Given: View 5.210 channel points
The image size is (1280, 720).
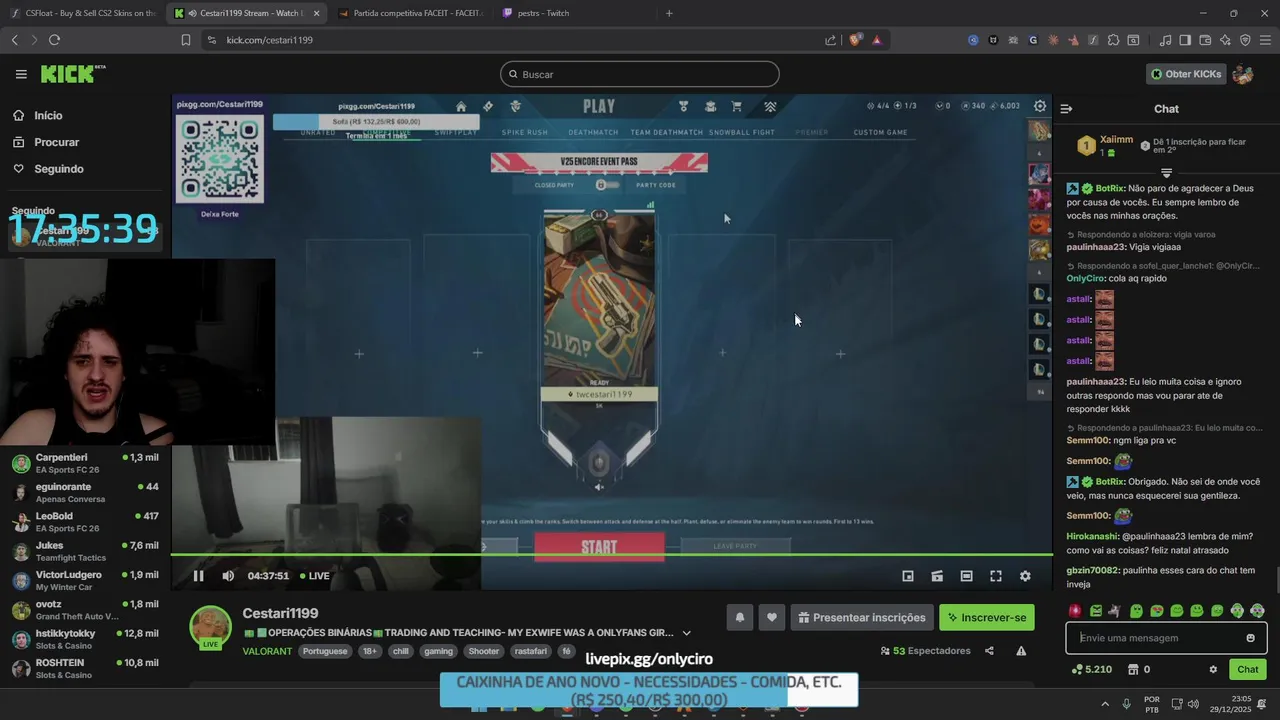Looking at the screenshot, I should (x=1092, y=670).
